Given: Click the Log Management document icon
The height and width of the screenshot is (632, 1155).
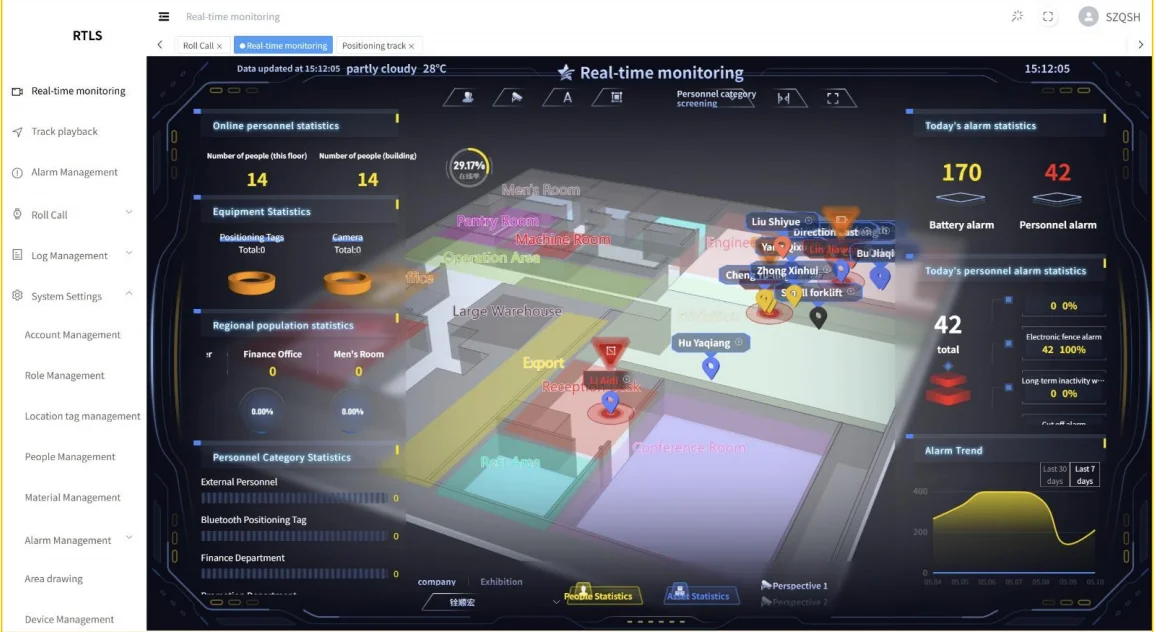Looking at the screenshot, I should tap(17, 255).
